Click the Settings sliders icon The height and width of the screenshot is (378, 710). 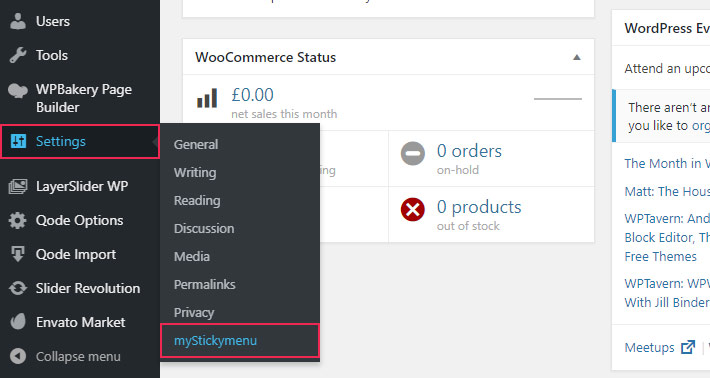(x=19, y=141)
